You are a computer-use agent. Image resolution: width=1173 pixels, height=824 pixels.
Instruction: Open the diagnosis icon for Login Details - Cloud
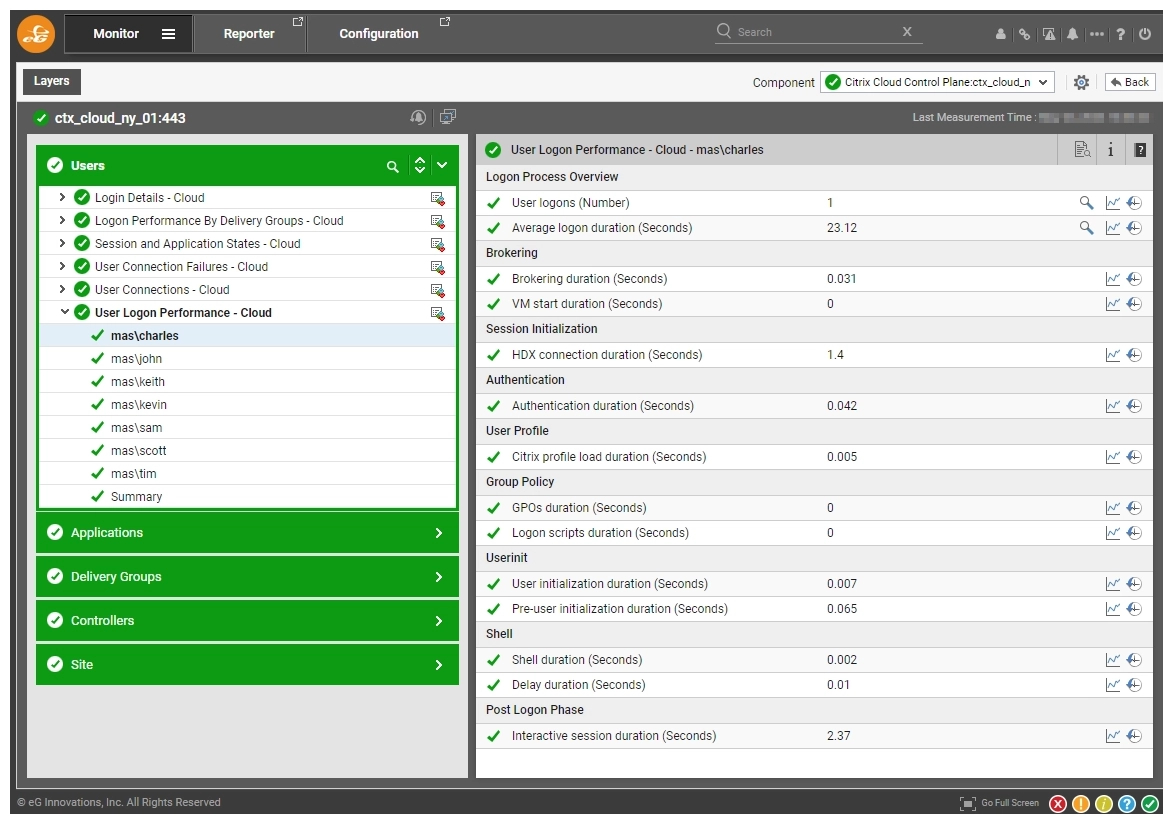[x=438, y=198]
